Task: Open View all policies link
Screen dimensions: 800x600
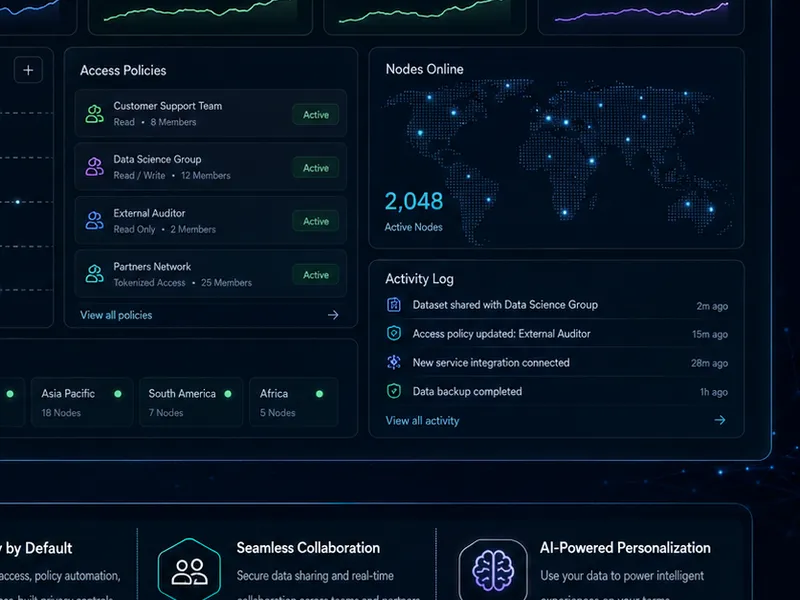Action: [x=116, y=315]
